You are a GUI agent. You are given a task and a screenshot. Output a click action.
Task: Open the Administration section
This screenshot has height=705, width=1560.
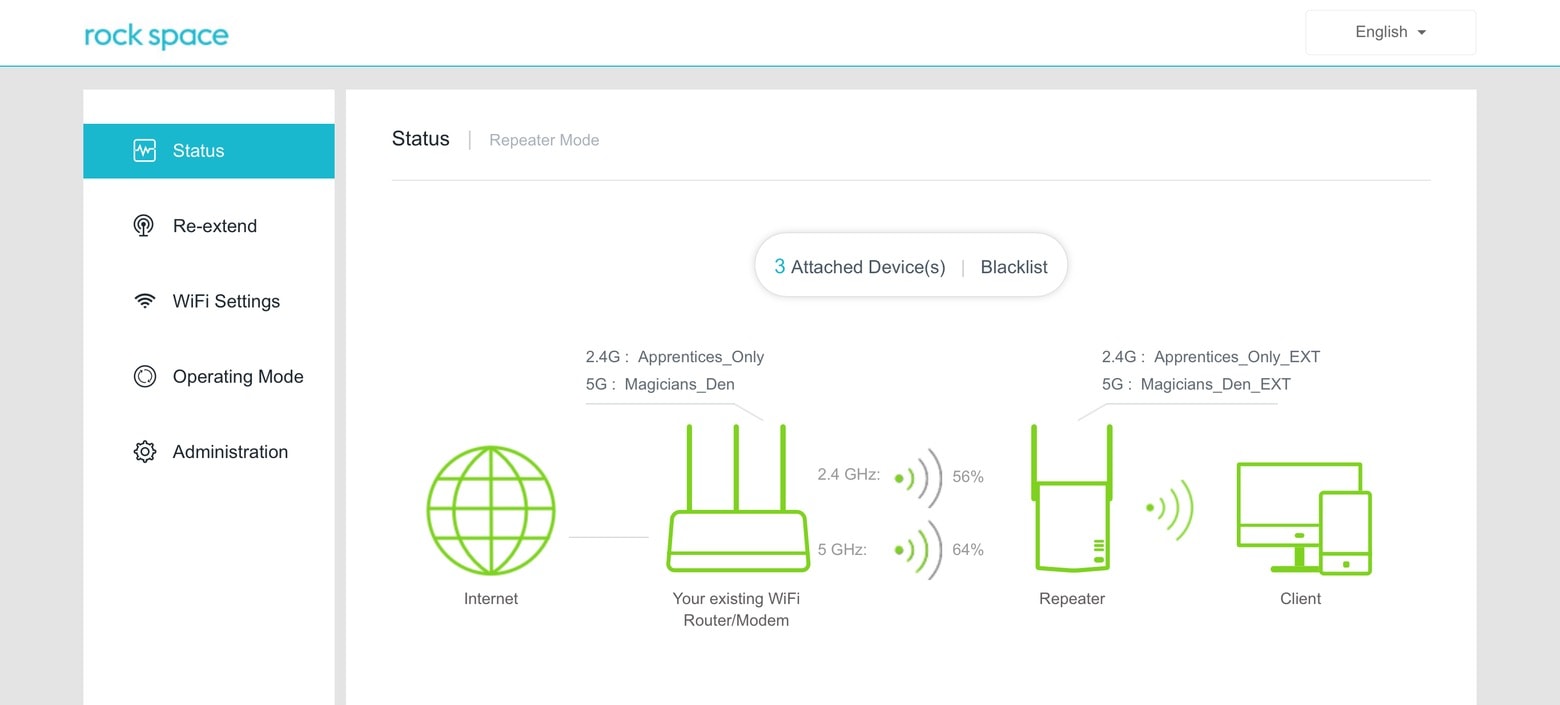click(x=230, y=452)
